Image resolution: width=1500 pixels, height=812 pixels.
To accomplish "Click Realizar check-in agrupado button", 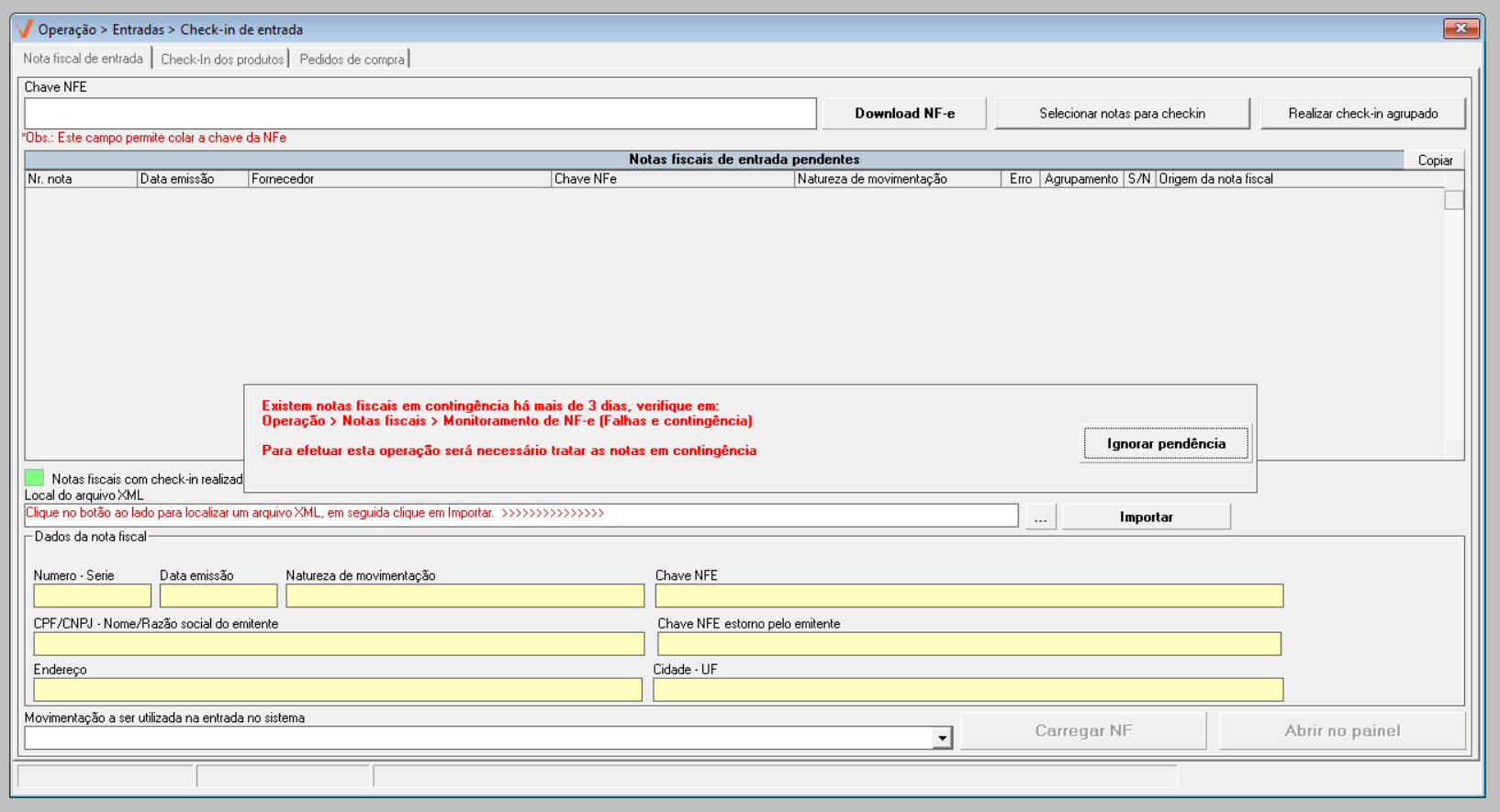I will pyautogui.click(x=1363, y=114).
